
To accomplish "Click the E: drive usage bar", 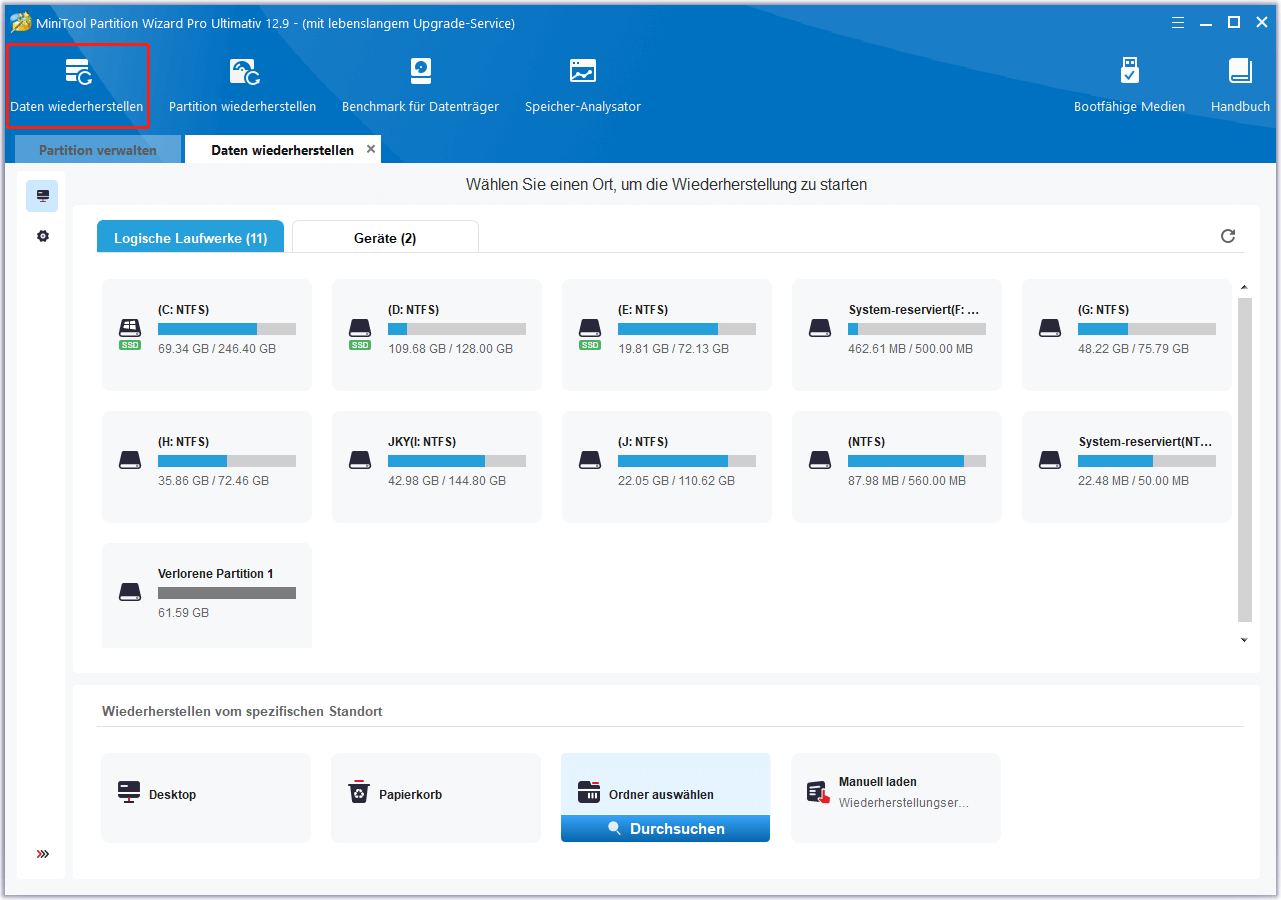I will [x=687, y=329].
